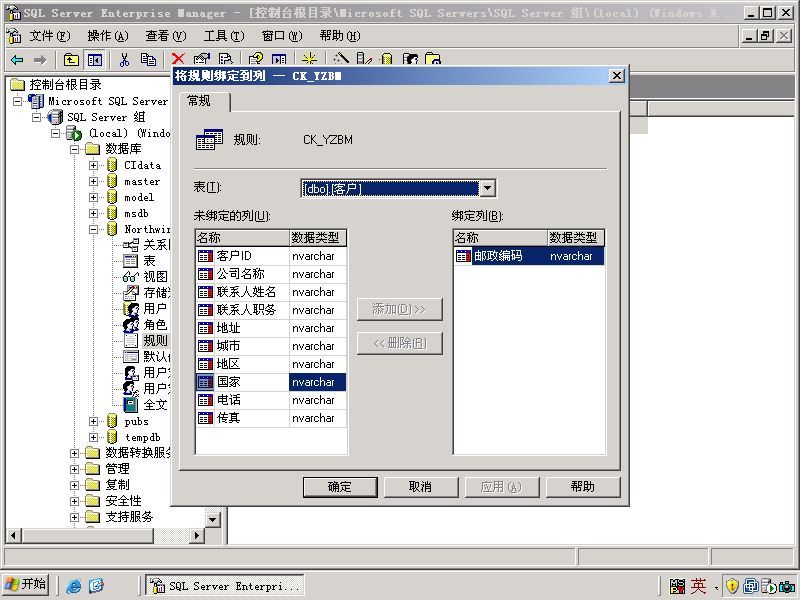Select the 传真 column row

click(x=271, y=418)
